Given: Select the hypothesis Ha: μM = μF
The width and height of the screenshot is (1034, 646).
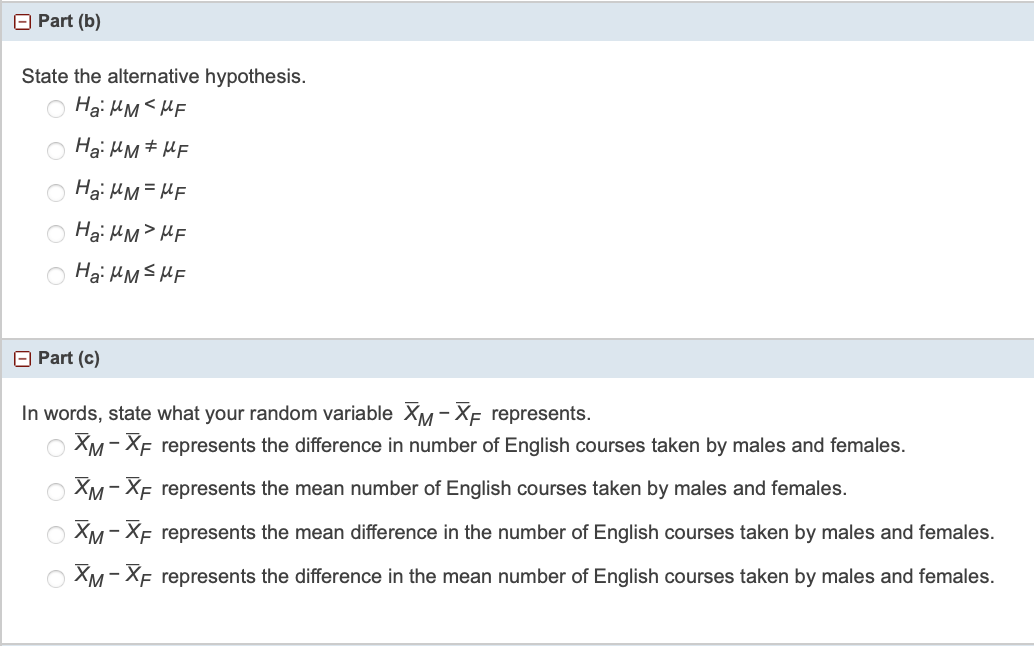Looking at the screenshot, I should [56, 192].
